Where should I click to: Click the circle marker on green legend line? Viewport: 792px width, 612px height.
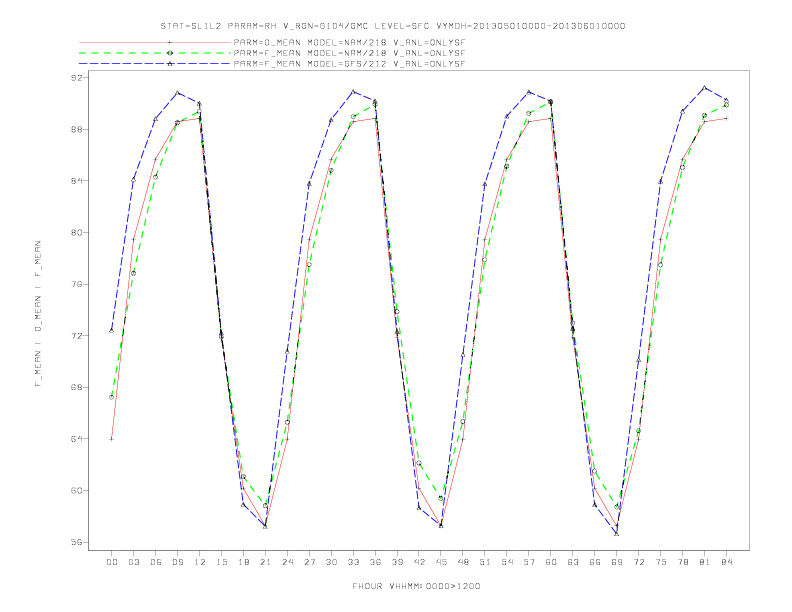[170, 53]
